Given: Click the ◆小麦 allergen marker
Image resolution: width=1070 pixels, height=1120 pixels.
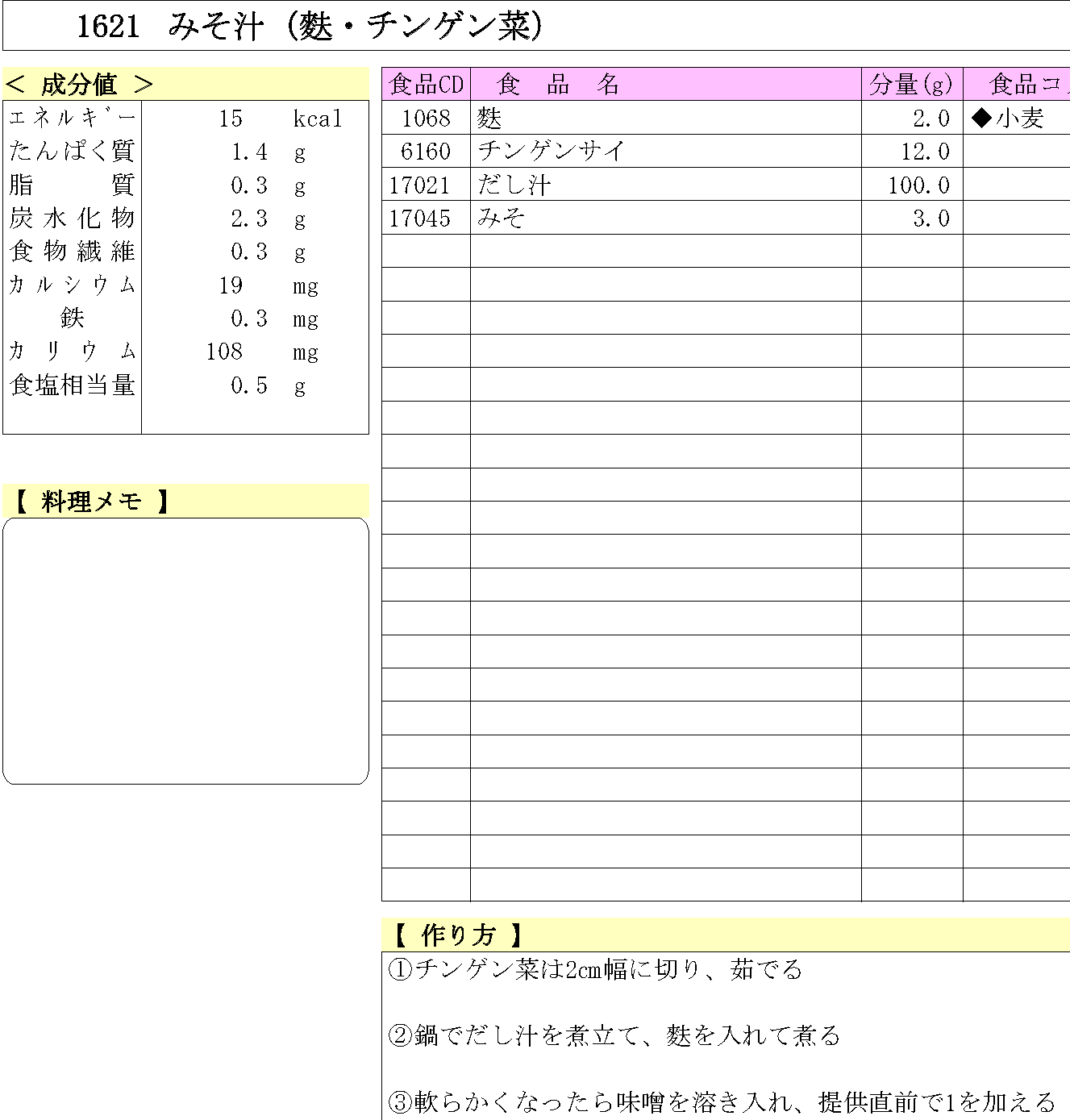Looking at the screenshot, I should (1009, 119).
